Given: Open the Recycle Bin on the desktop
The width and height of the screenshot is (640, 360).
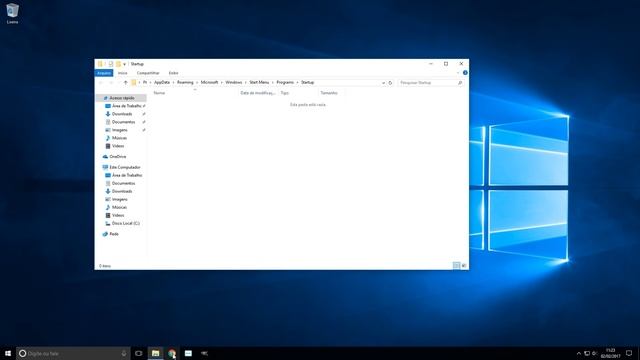Looking at the screenshot, I should tap(12, 13).
